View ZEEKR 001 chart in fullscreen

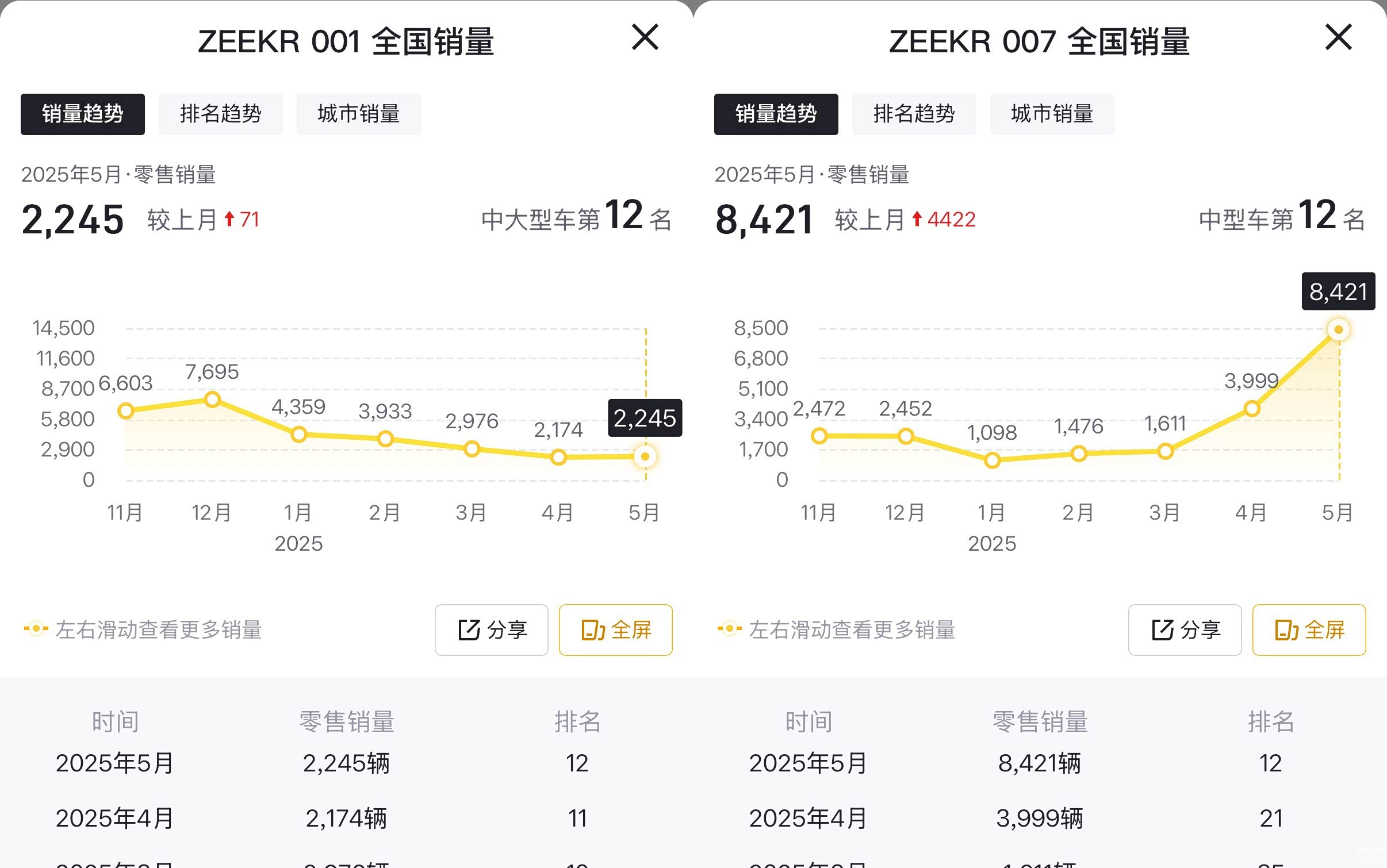[615, 629]
